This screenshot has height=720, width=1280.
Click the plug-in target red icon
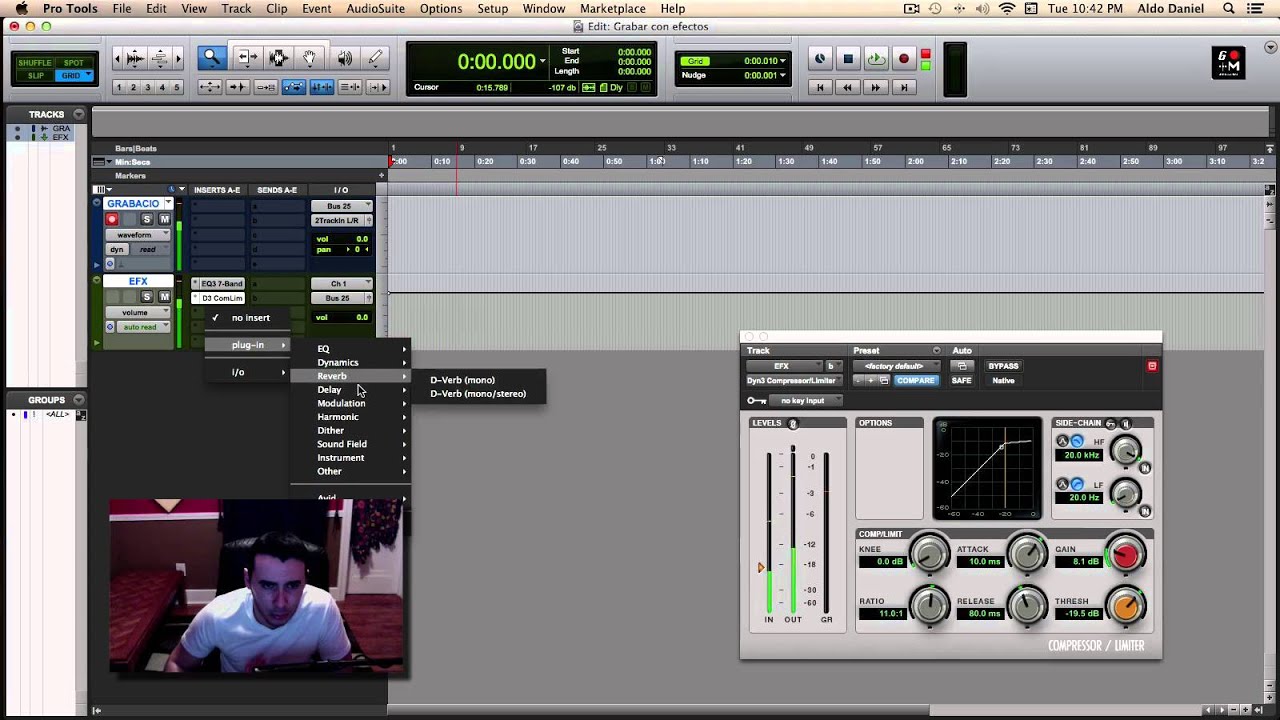[1152, 366]
